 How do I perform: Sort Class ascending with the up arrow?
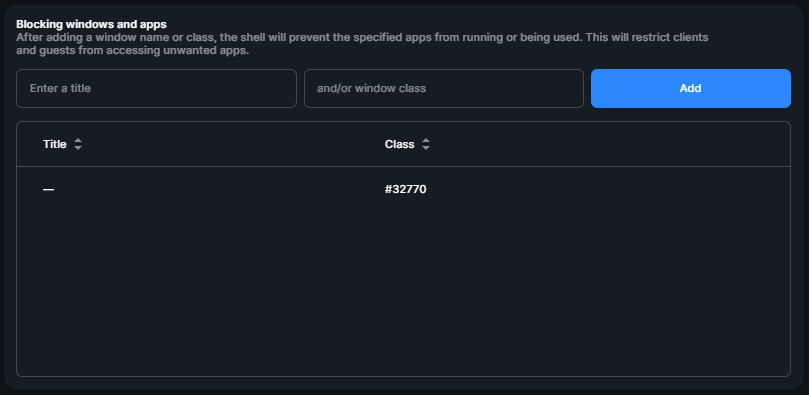tap(426, 141)
